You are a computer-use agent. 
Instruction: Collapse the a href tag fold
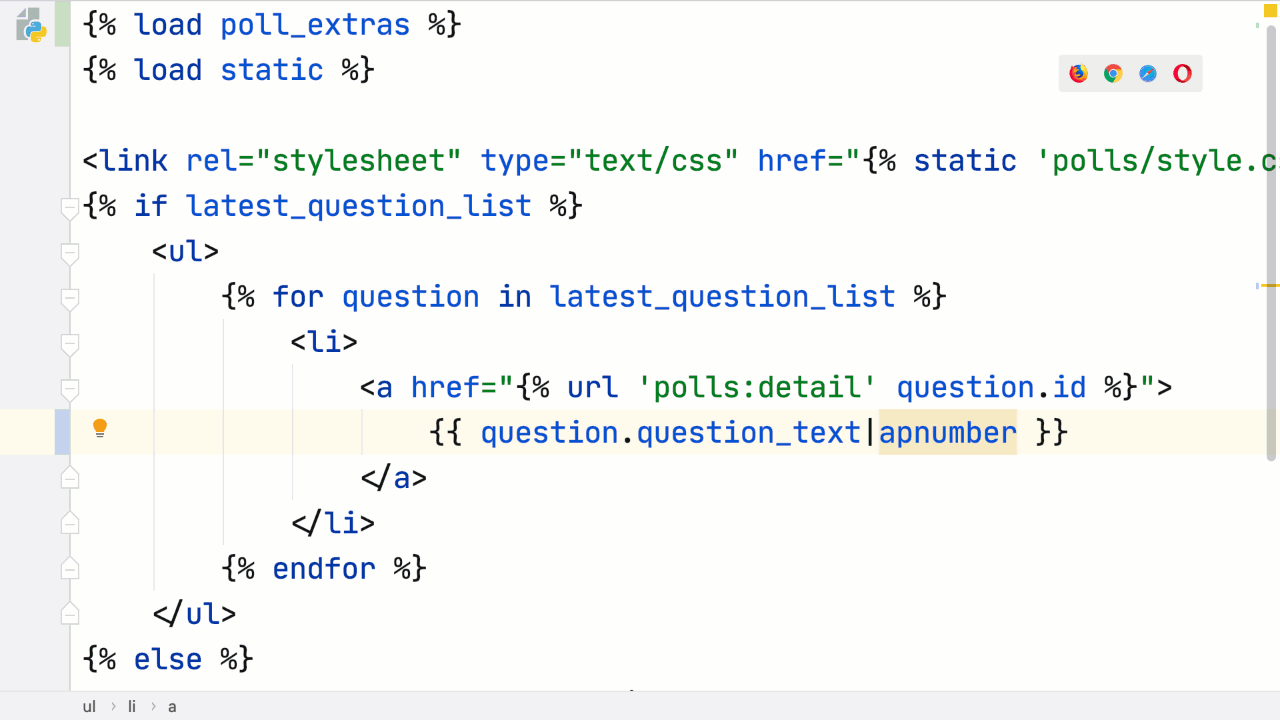click(x=69, y=389)
